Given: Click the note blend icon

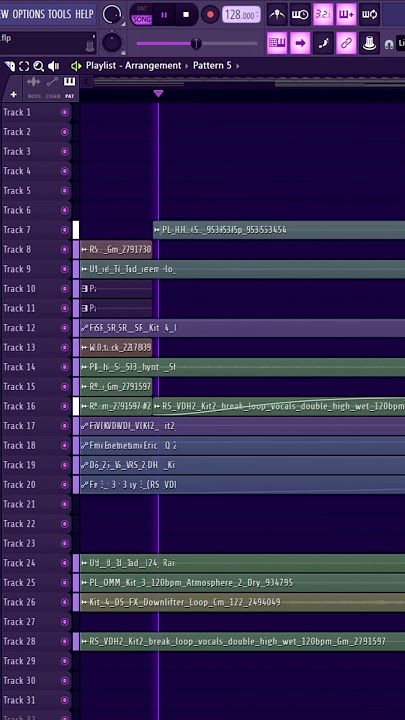Looking at the screenshot, I should (x=323, y=43).
